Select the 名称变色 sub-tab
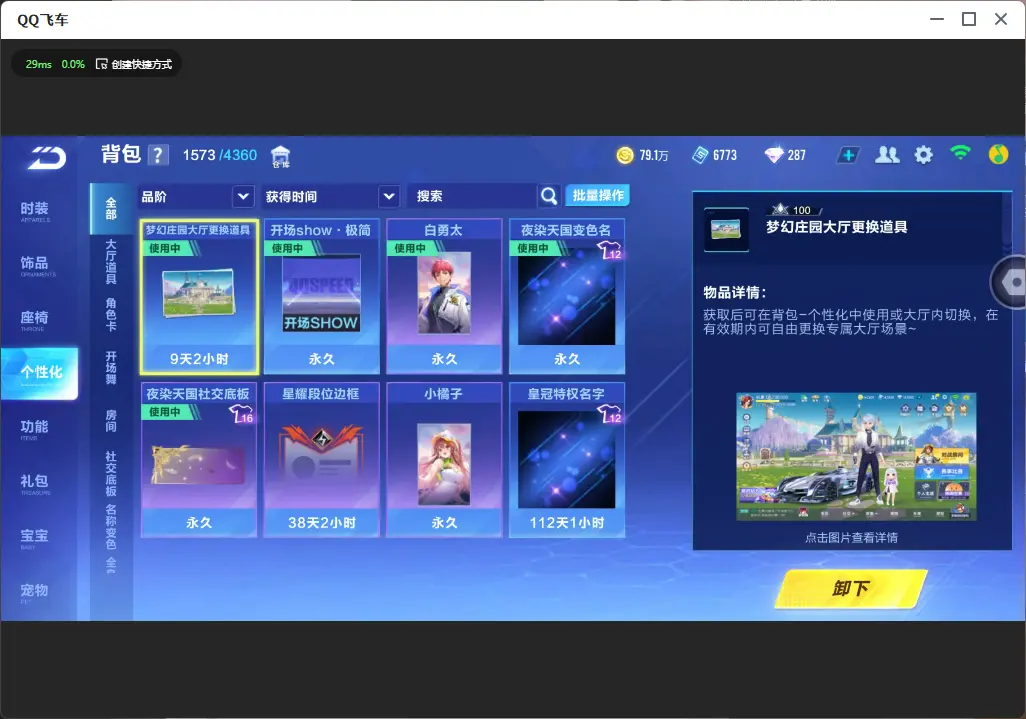 click(111, 527)
